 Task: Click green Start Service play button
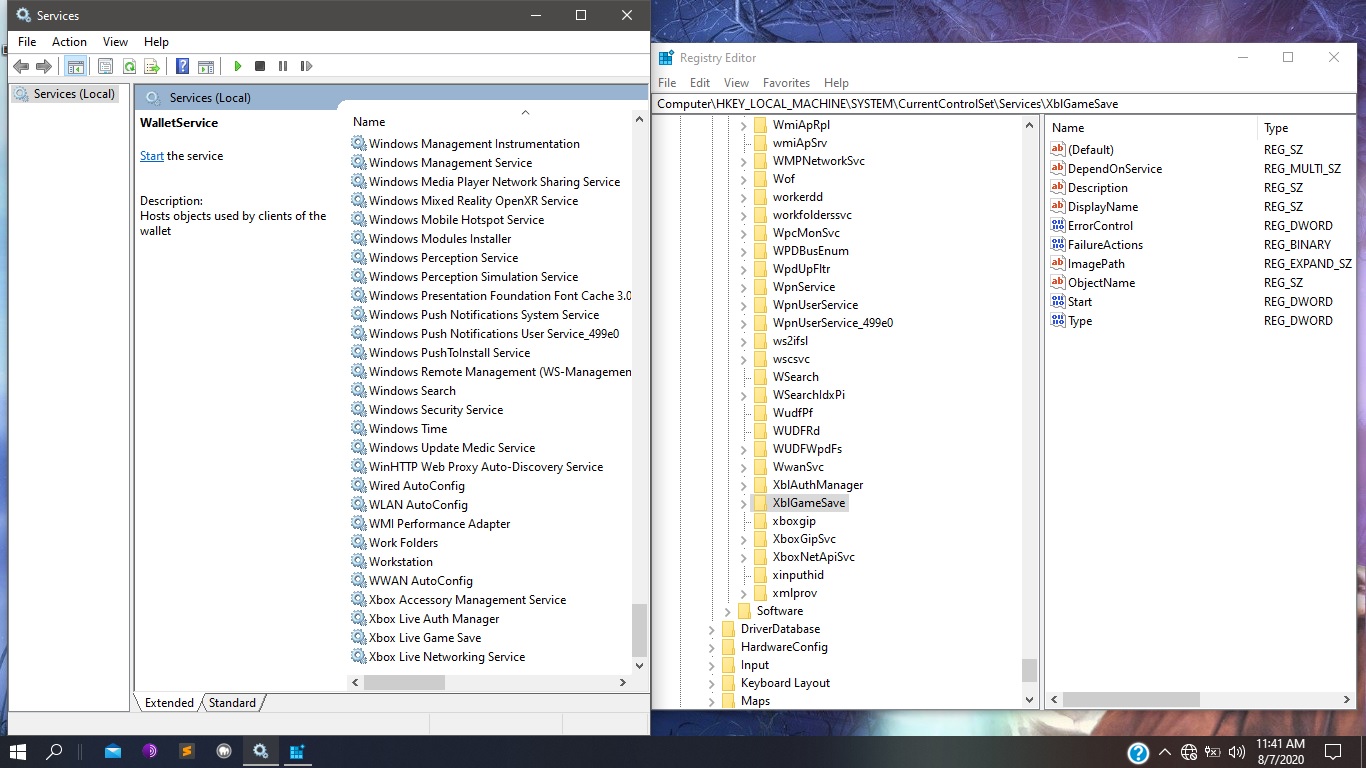pyautogui.click(x=237, y=66)
